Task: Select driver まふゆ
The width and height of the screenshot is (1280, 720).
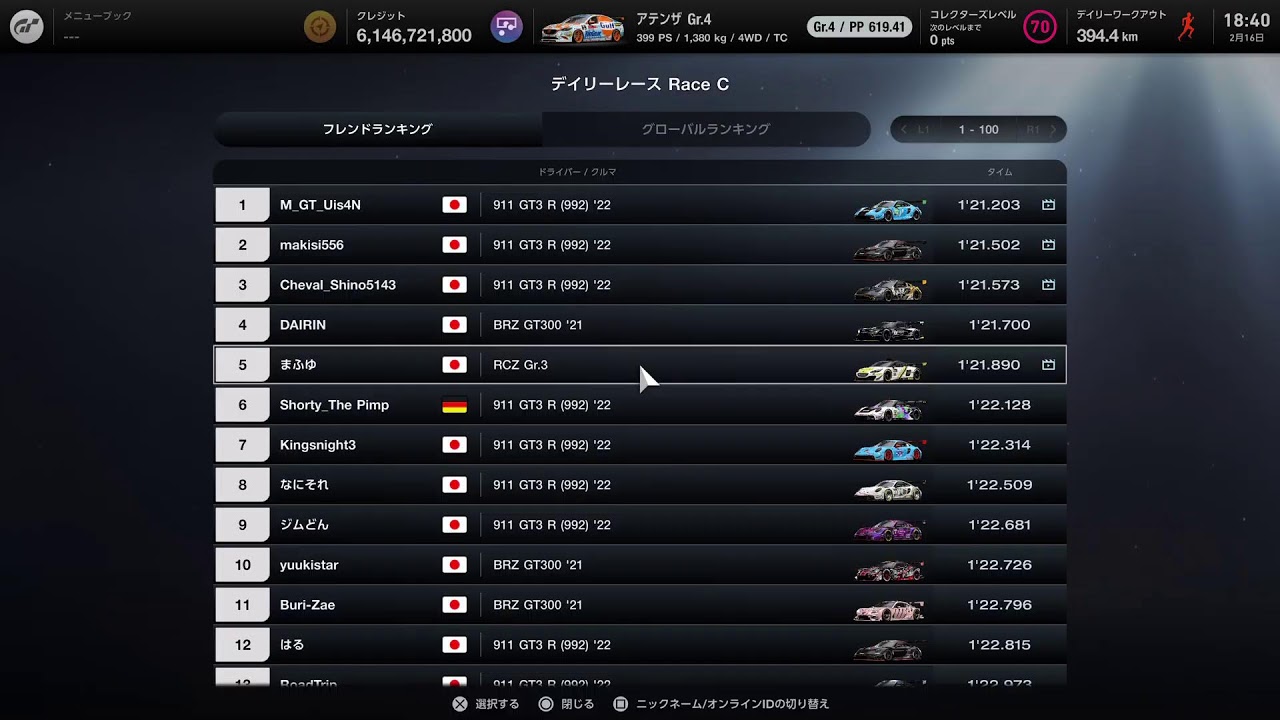Action: [x=298, y=365]
